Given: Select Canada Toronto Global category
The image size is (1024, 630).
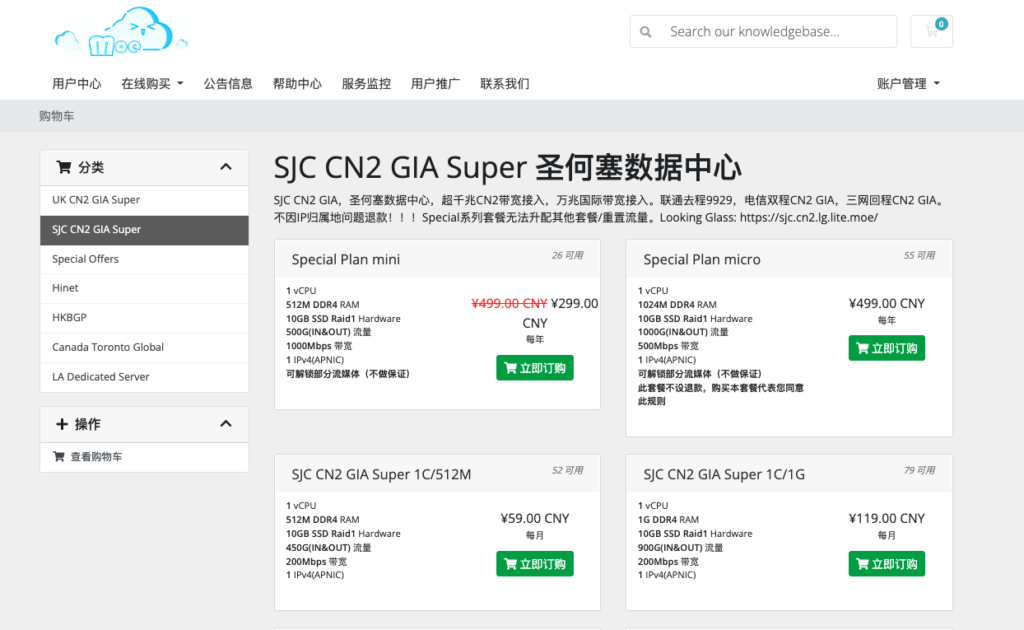Looking at the screenshot, I should pos(144,347).
